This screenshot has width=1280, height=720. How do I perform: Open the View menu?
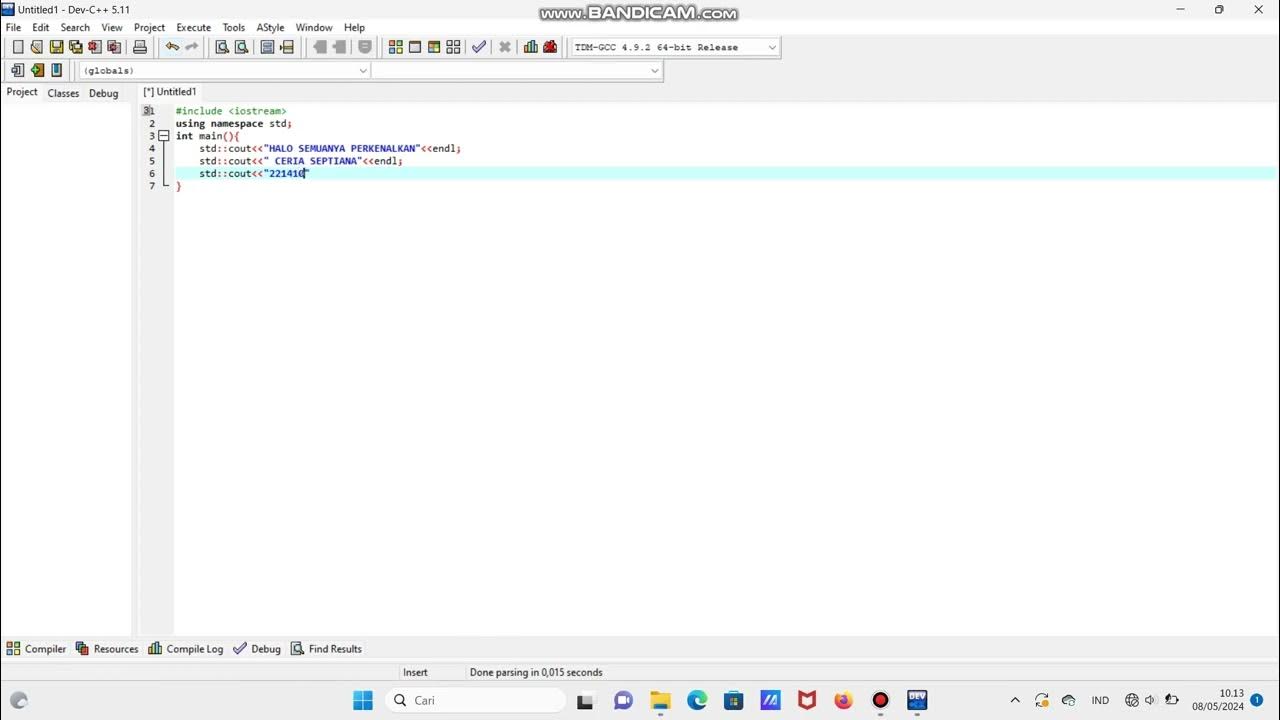point(112,27)
